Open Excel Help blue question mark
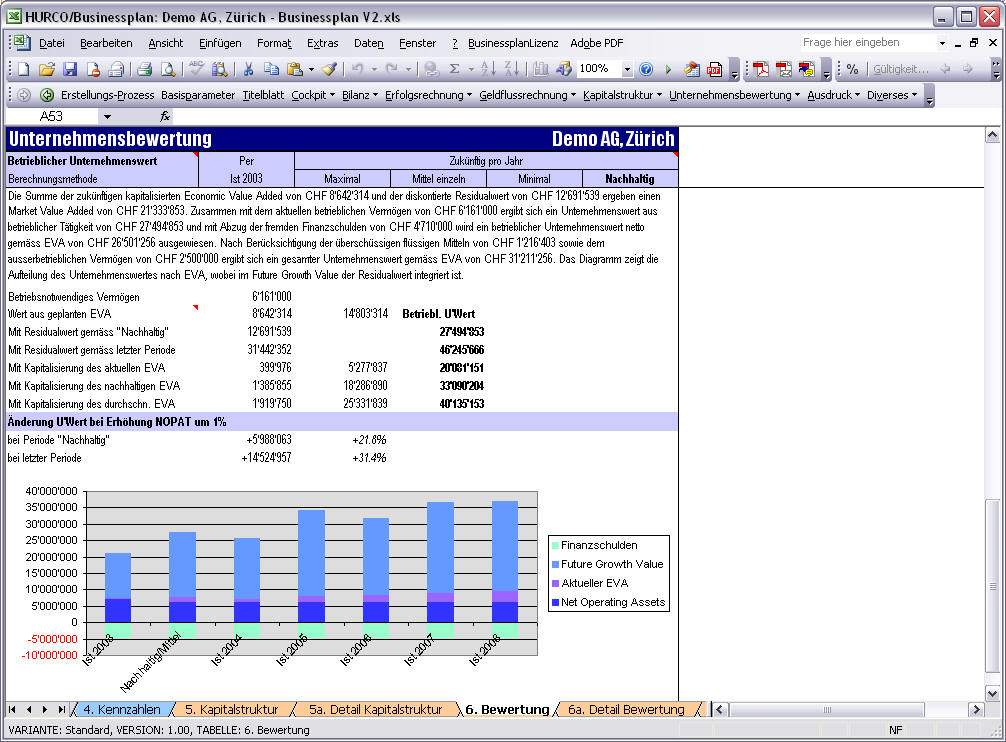This screenshot has height=742, width=1006. pyautogui.click(x=646, y=69)
